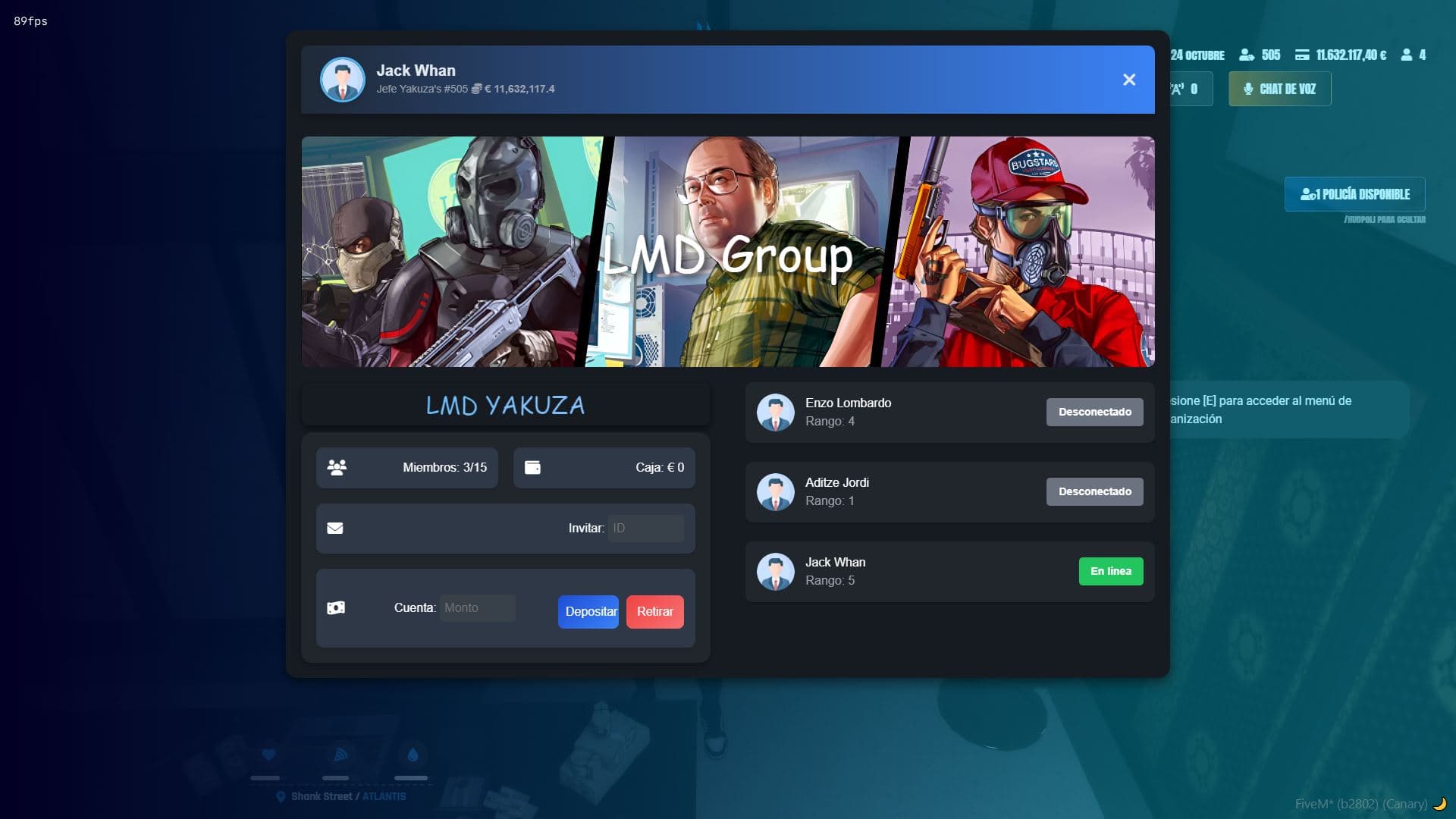This screenshot has width=1456, height=819.
Task: Focus the Cuenta Monto input field
Action: tap(477, 607)
